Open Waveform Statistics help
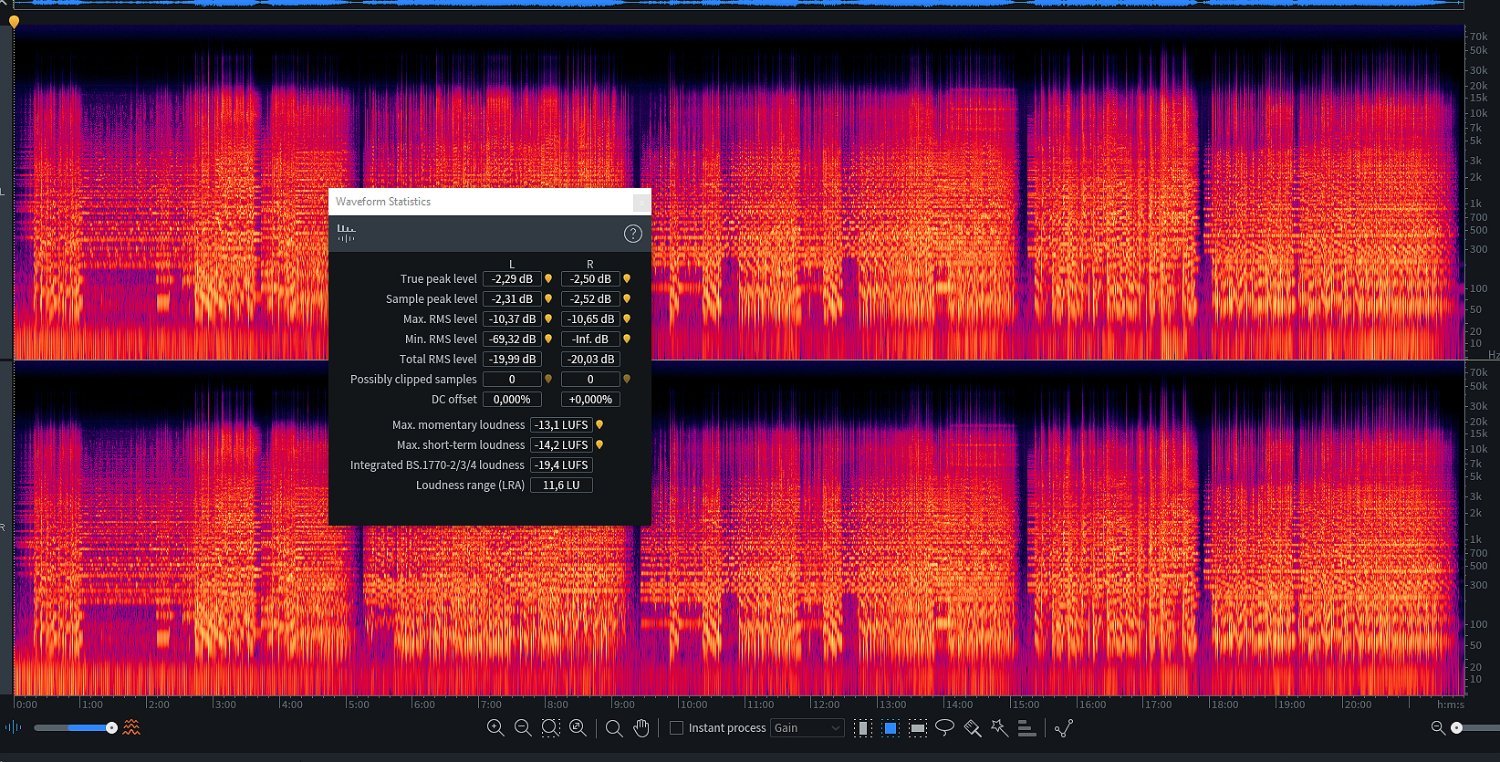 [632, 234]
